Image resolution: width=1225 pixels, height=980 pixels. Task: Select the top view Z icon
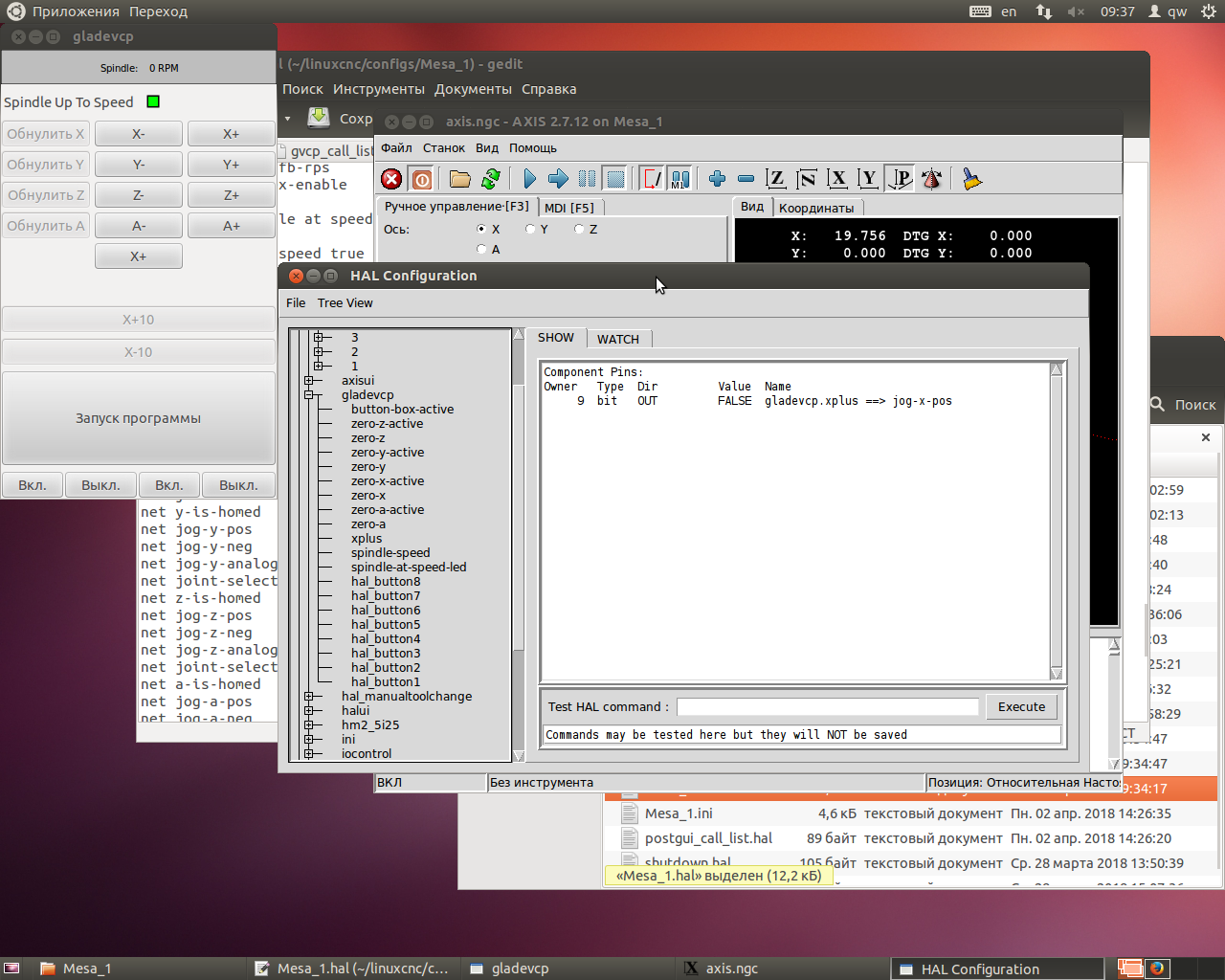[x=776, y=179]
